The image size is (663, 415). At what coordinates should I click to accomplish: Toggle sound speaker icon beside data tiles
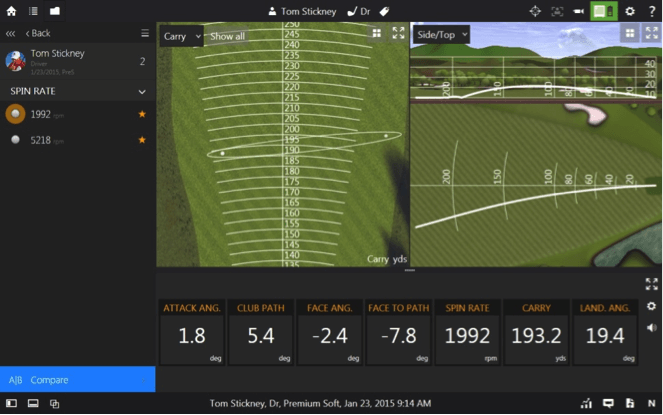click(651, 327)
